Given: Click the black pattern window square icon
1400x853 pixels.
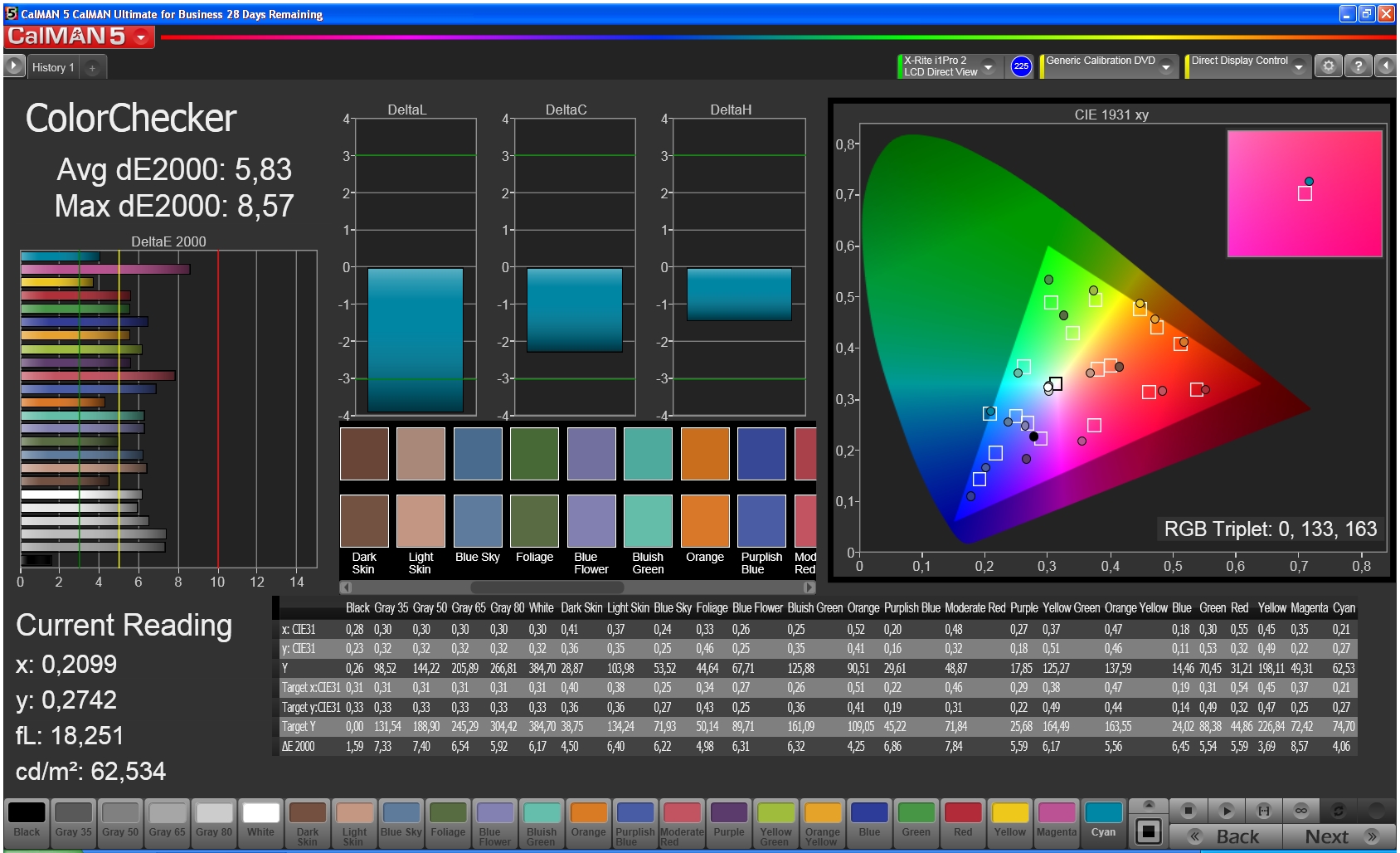Looking at the screenshot, I should (x=1148, y=831).
